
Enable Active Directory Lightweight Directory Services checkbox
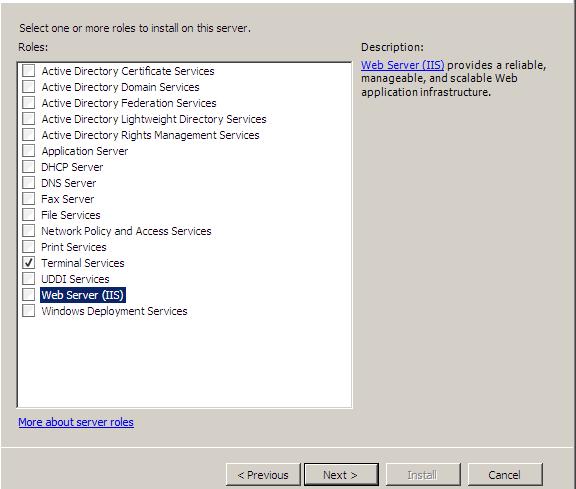point(28,119)
